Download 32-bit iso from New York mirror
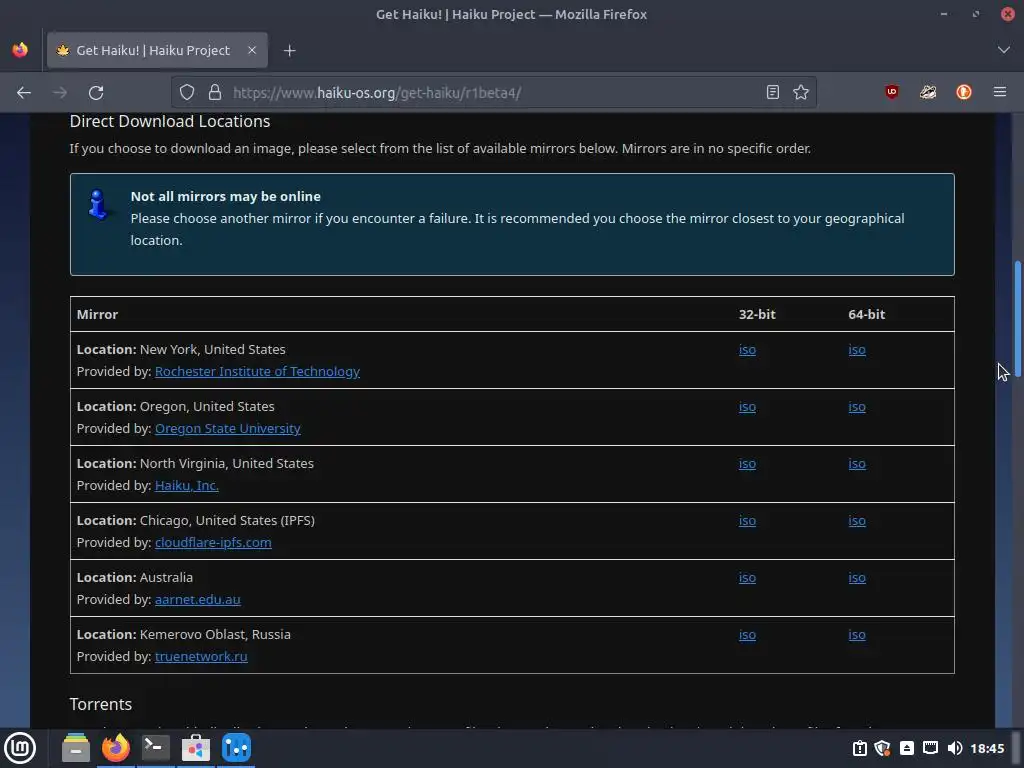The height and width of the screenshot is (768, 1024). pos(747,349)
